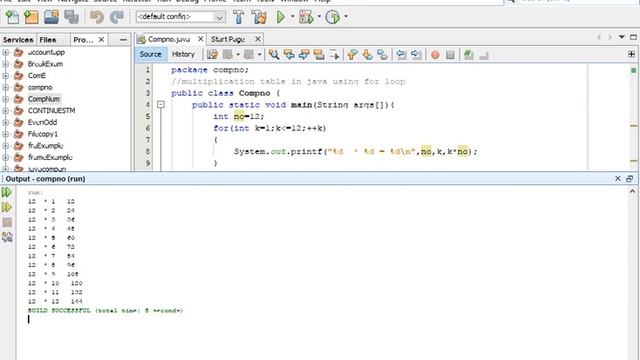Click the BUILD SUCCESSFUL output line
Image resolution: width=640 pixels, height=360 pixels.
click(105, 311)
